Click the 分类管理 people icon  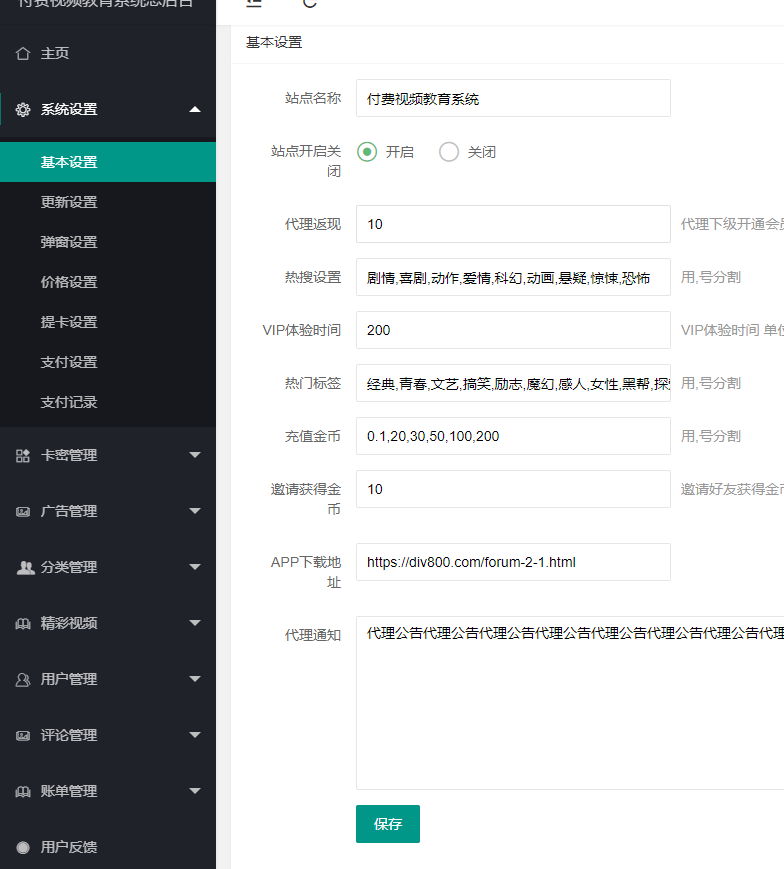point(24,568)
